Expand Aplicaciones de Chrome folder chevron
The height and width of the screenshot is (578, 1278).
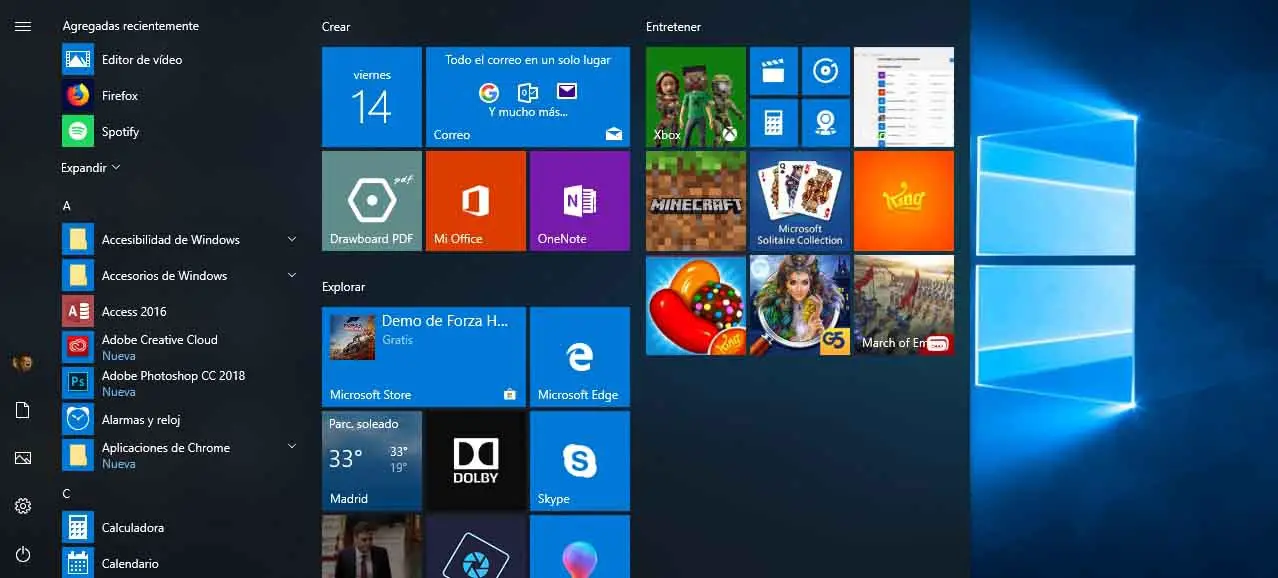pyautogui.click(x=292, y=447)
